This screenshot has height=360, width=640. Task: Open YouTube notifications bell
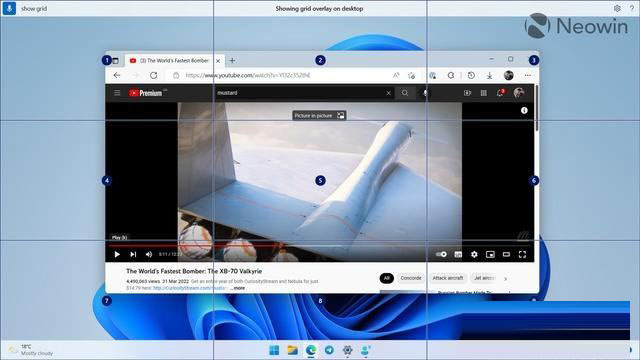(x=500, y=93)
